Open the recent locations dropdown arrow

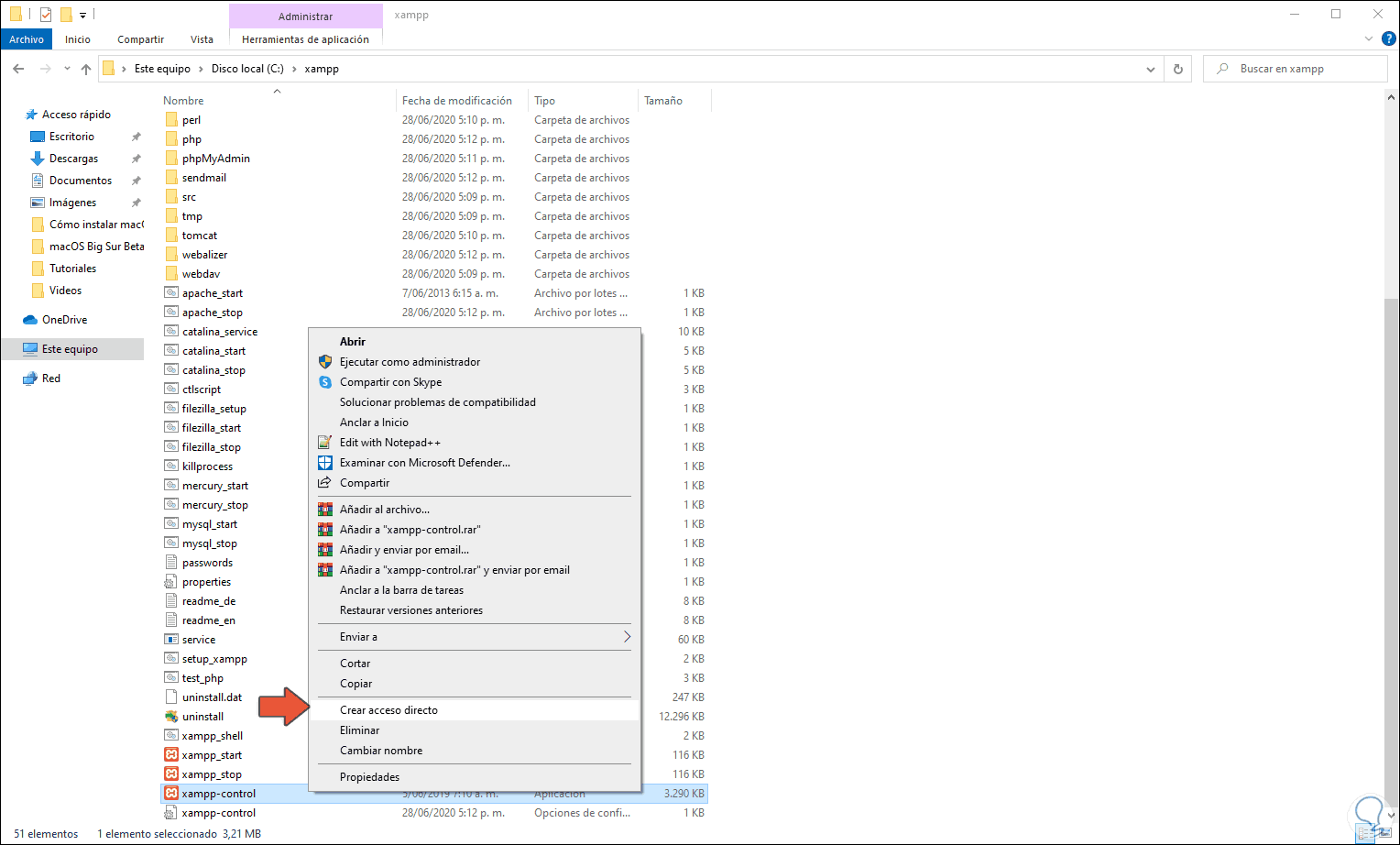coord(67,69)
